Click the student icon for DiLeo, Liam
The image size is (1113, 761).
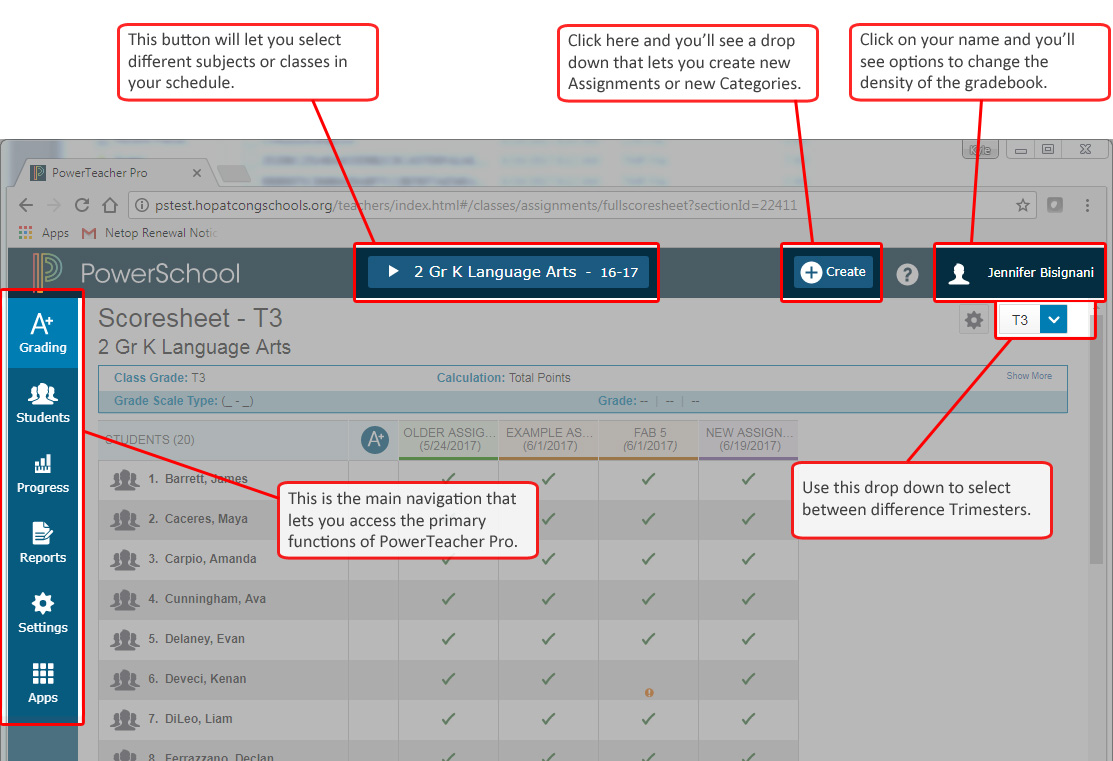point(125,719)
